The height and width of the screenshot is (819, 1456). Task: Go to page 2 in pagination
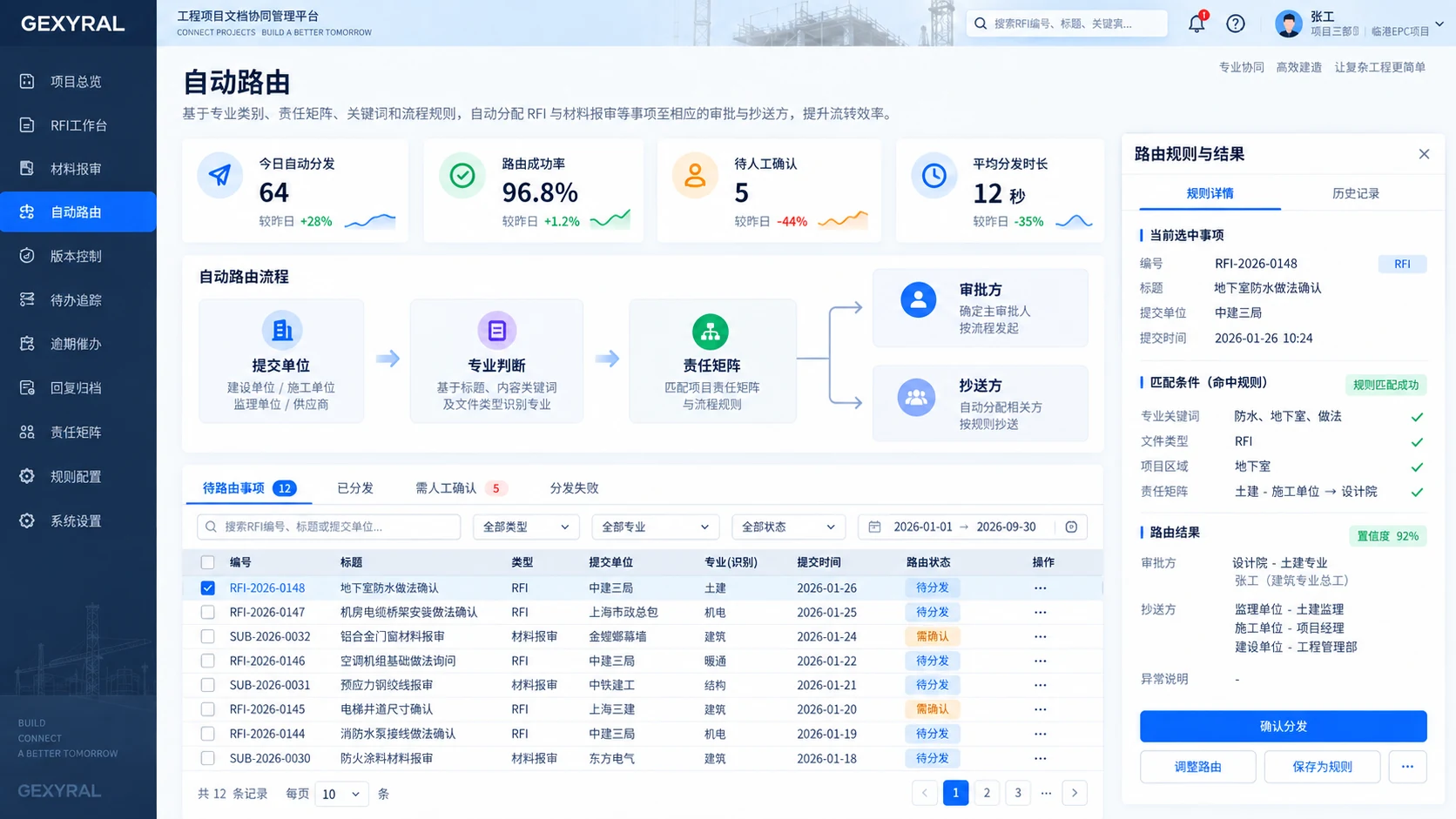[987, 793]
